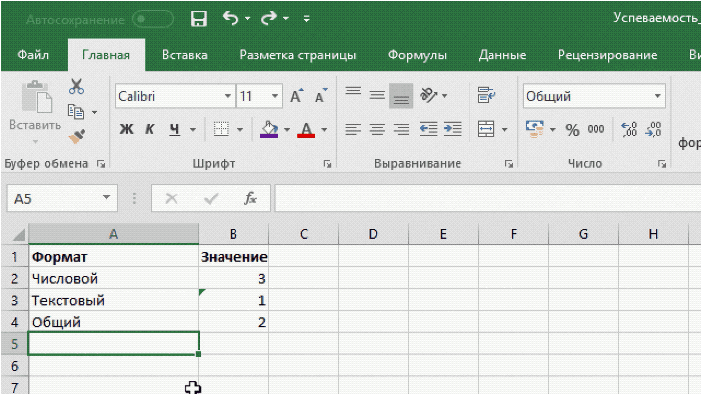The height and width of the screenshot is (395, 702).
Task: Apply red font color
Action: tap(306, 129)
